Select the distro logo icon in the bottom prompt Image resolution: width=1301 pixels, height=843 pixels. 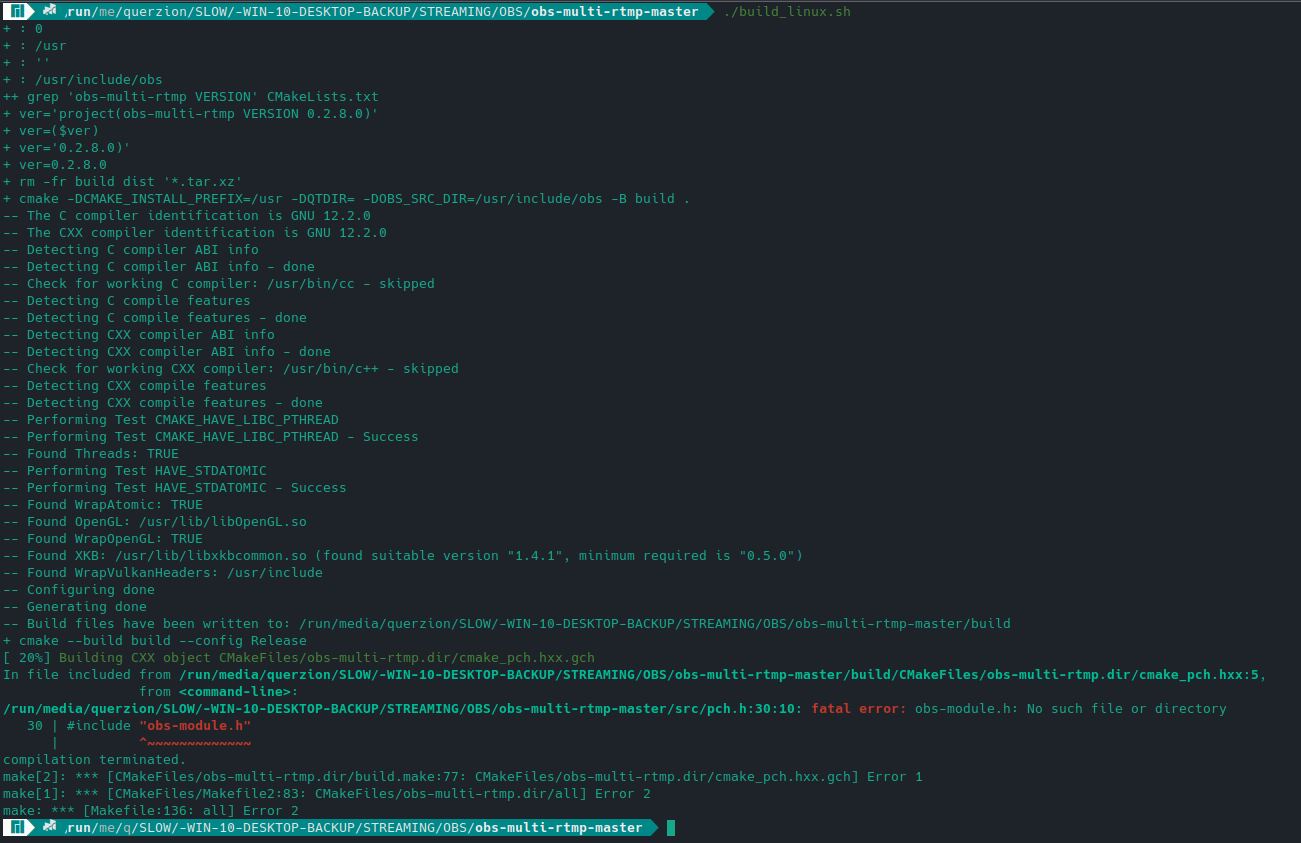pyautogui.click(x=16, y=828)
